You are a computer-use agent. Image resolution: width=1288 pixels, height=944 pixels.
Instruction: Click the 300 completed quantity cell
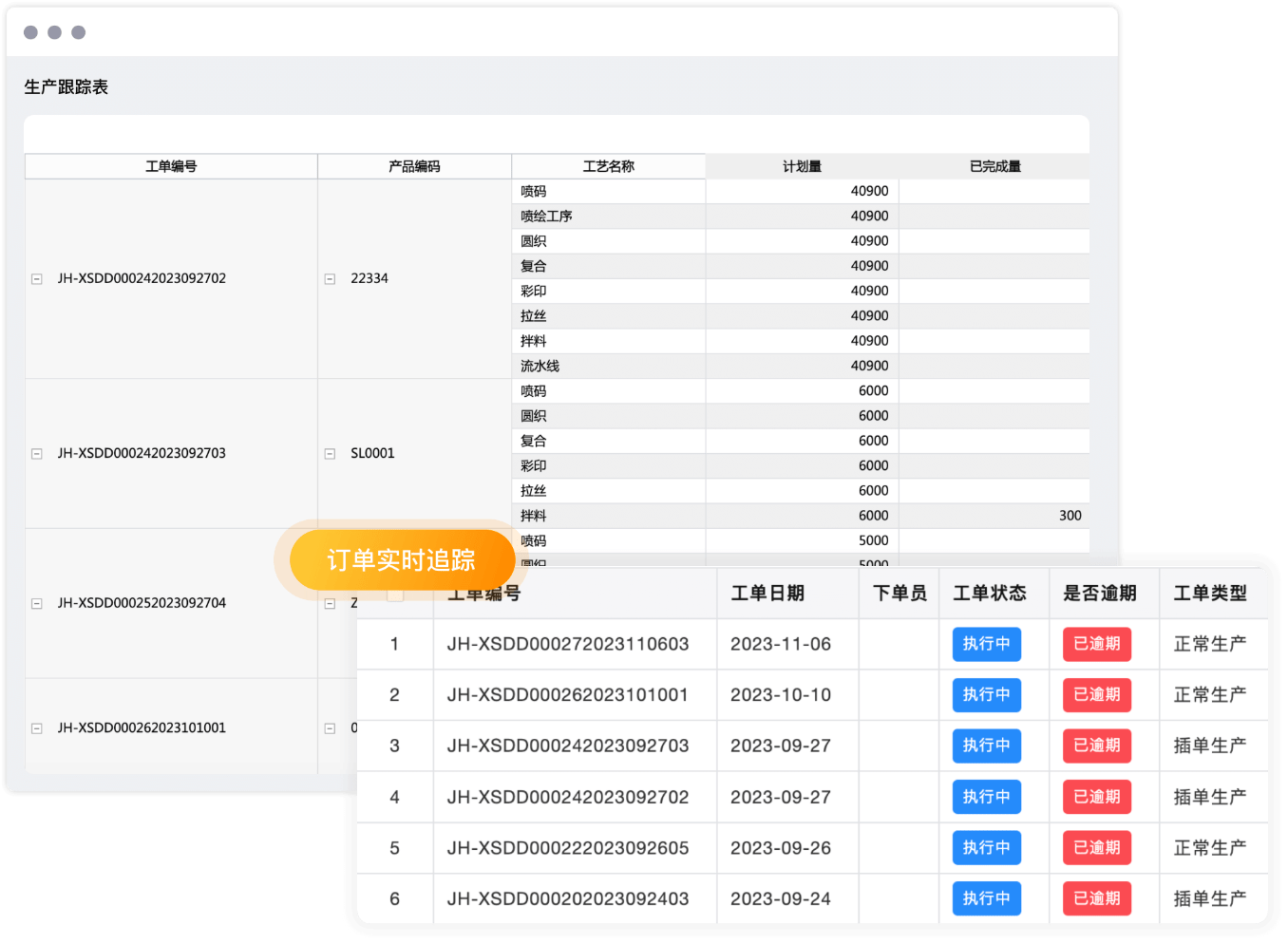point(1070,516)
